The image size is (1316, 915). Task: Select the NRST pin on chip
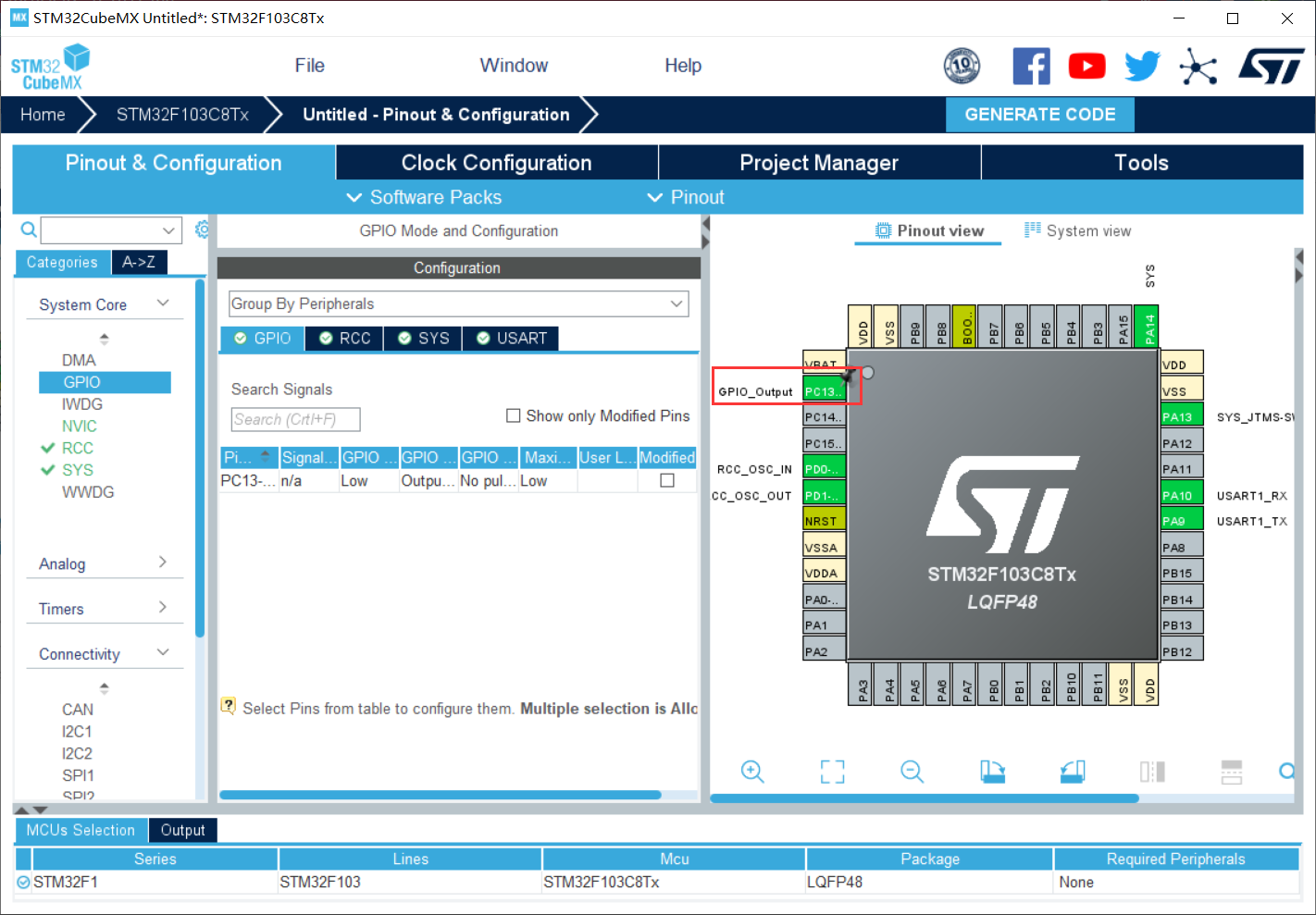tap(825, 521)
